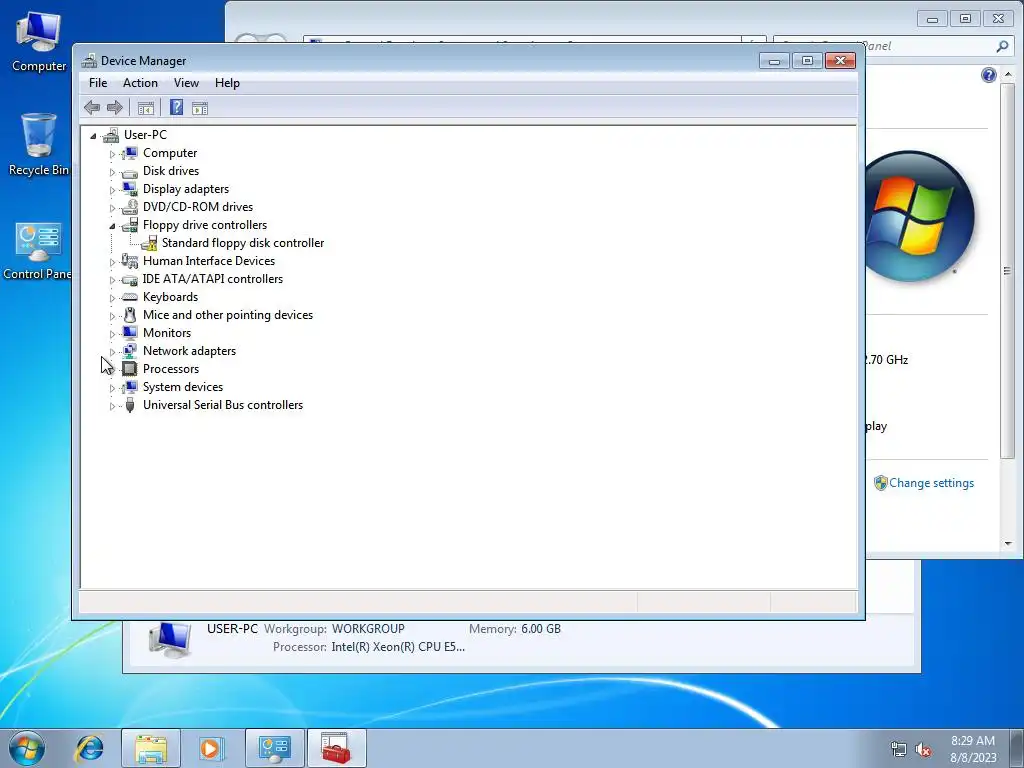Click the Keyboards category icon
The height and width of the screenshot is (768, 1024).
click(x=130, y=297)
